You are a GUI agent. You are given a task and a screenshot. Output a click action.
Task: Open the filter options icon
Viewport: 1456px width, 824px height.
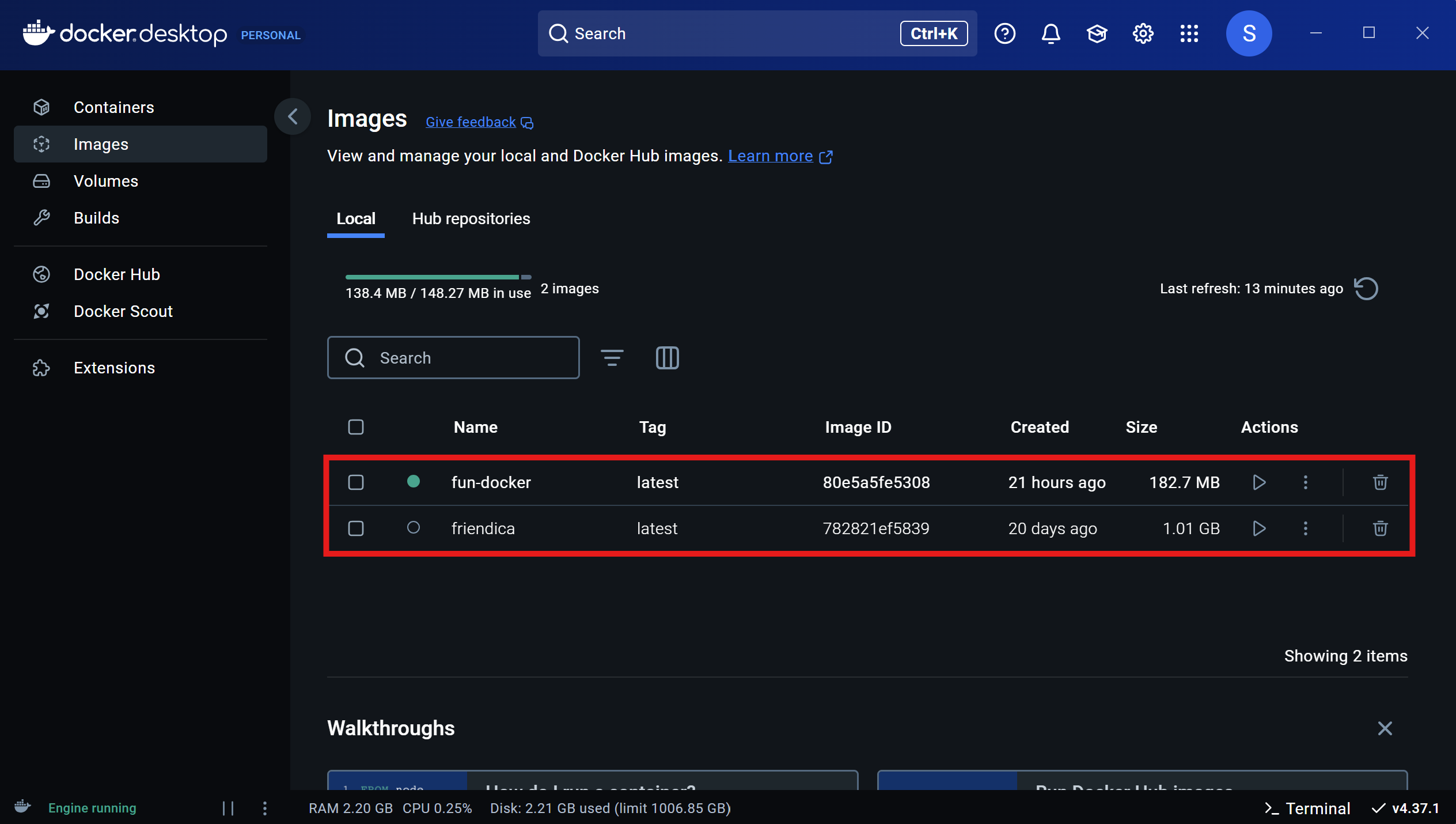tap(612, 358)
